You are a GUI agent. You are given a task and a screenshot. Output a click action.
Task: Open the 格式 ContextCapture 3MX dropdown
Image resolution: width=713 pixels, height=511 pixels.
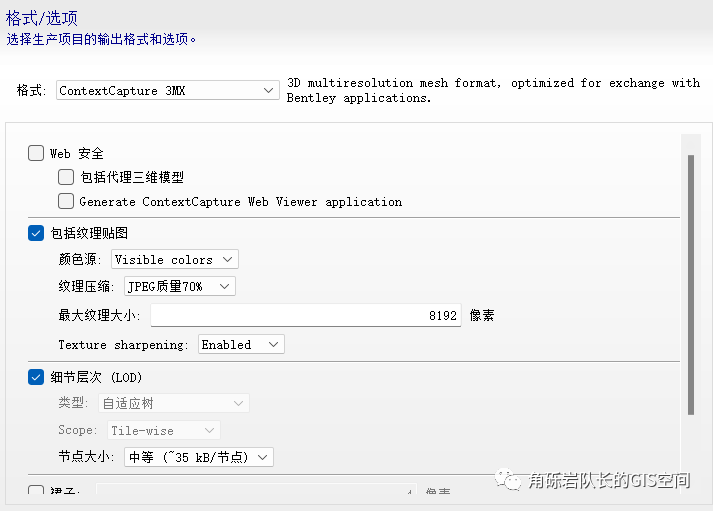pos(167,91)
